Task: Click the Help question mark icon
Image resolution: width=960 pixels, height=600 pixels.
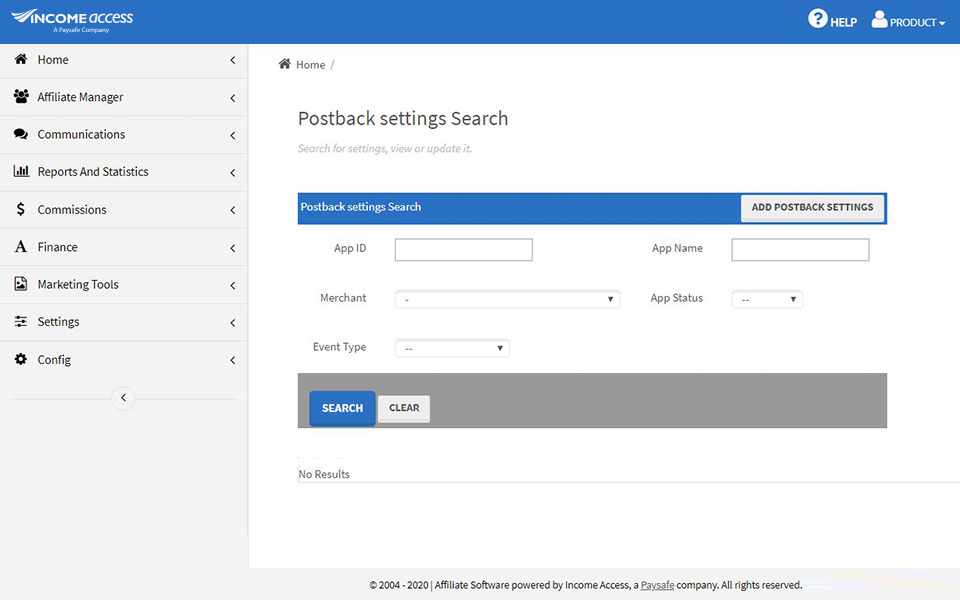Action: click(x=818, y=19)
